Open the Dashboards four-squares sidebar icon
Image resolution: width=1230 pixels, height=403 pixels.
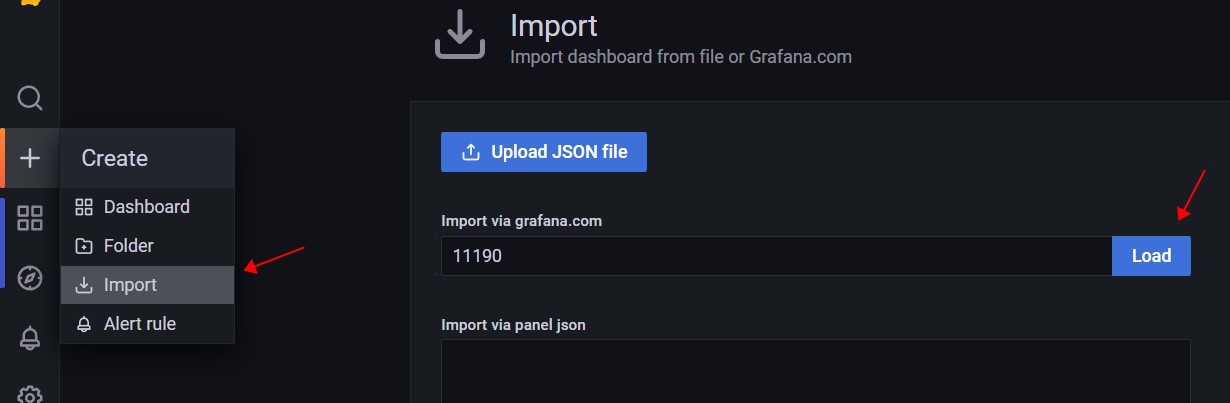coord(30,218)
